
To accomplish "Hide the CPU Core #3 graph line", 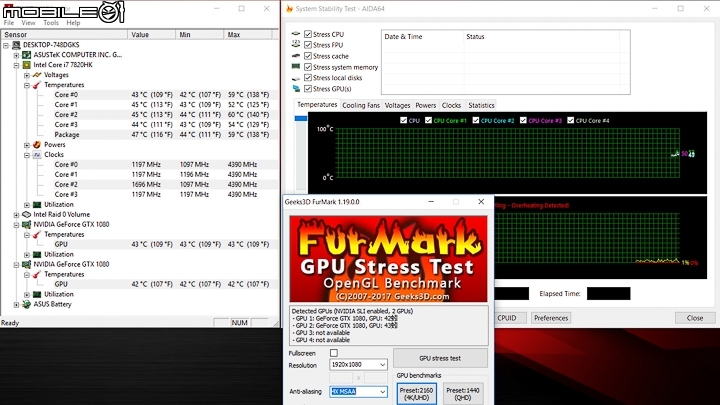I will tap(523, 120).
